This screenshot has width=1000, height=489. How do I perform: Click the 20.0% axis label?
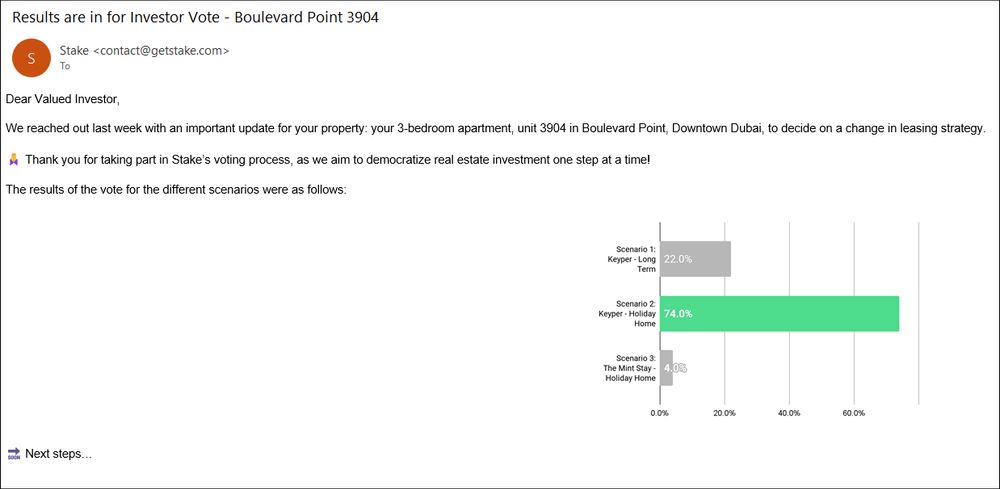[724, 413]
